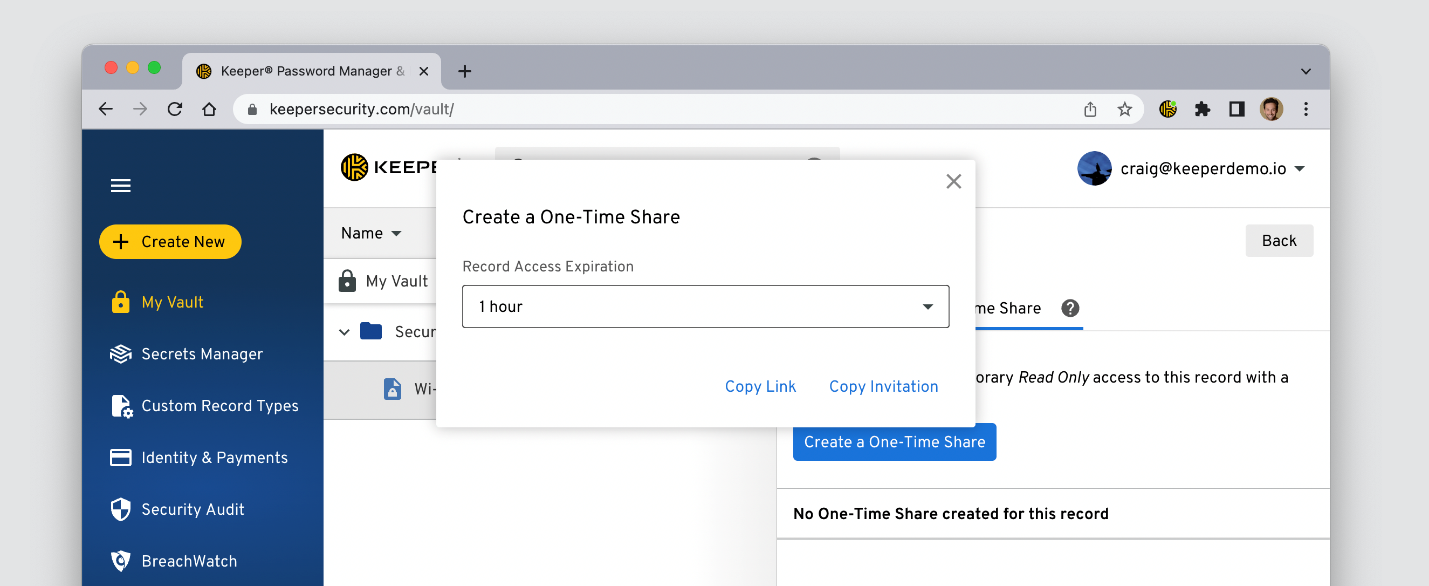
Task: Open Secrets Manager in sidebar
Action: click(x=201, y=354)
